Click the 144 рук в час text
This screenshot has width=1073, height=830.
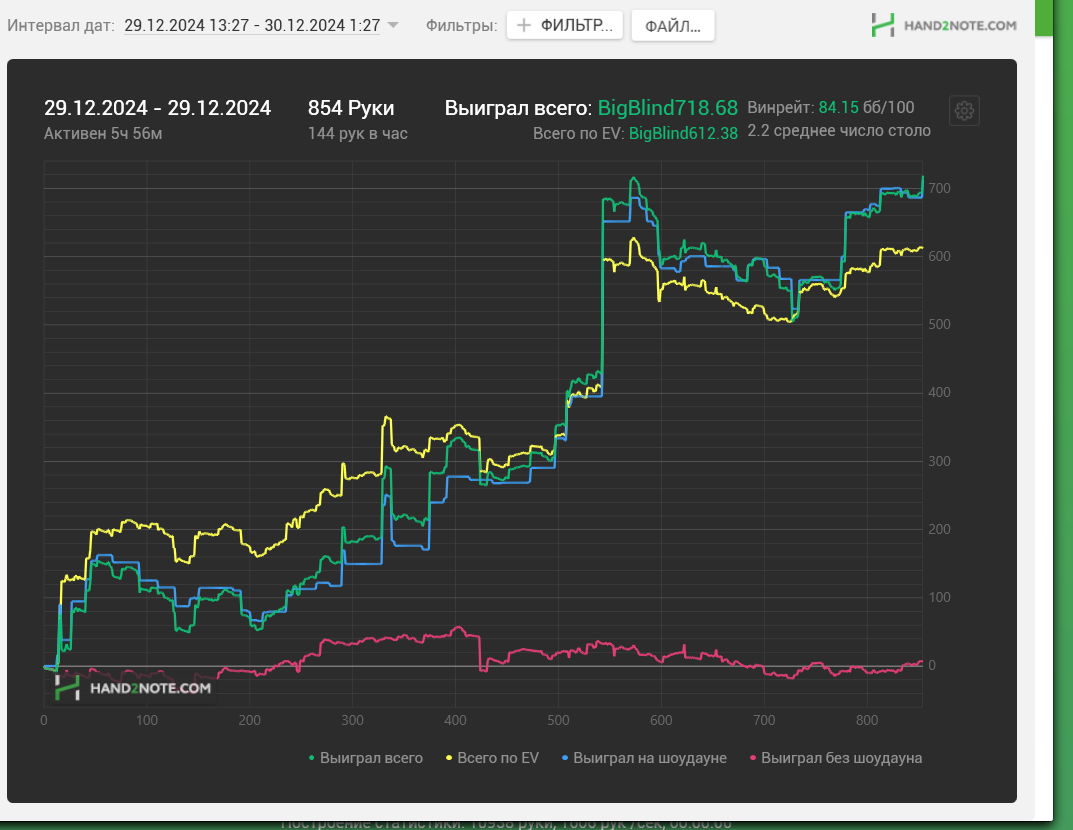[x=358, y=133]
